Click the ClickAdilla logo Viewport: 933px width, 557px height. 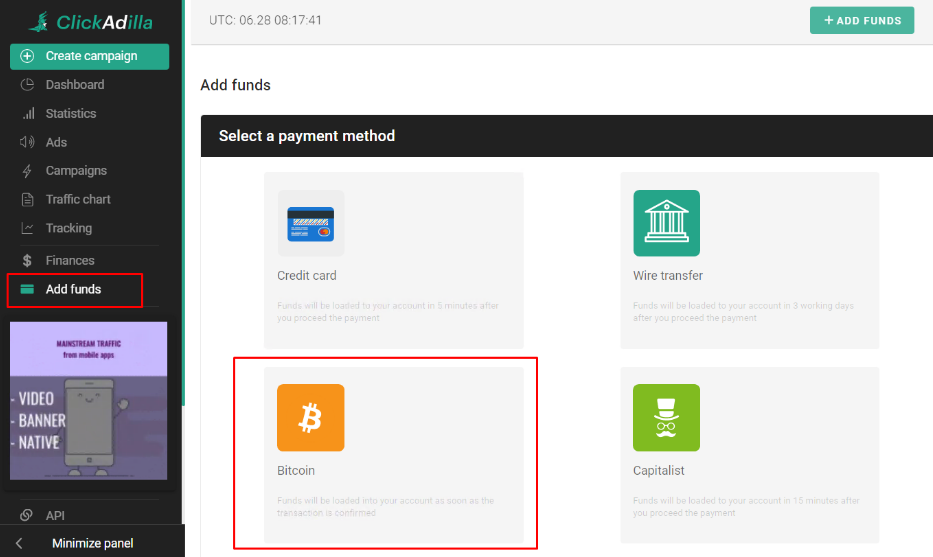pyautogui.click(x=90, y=23)
